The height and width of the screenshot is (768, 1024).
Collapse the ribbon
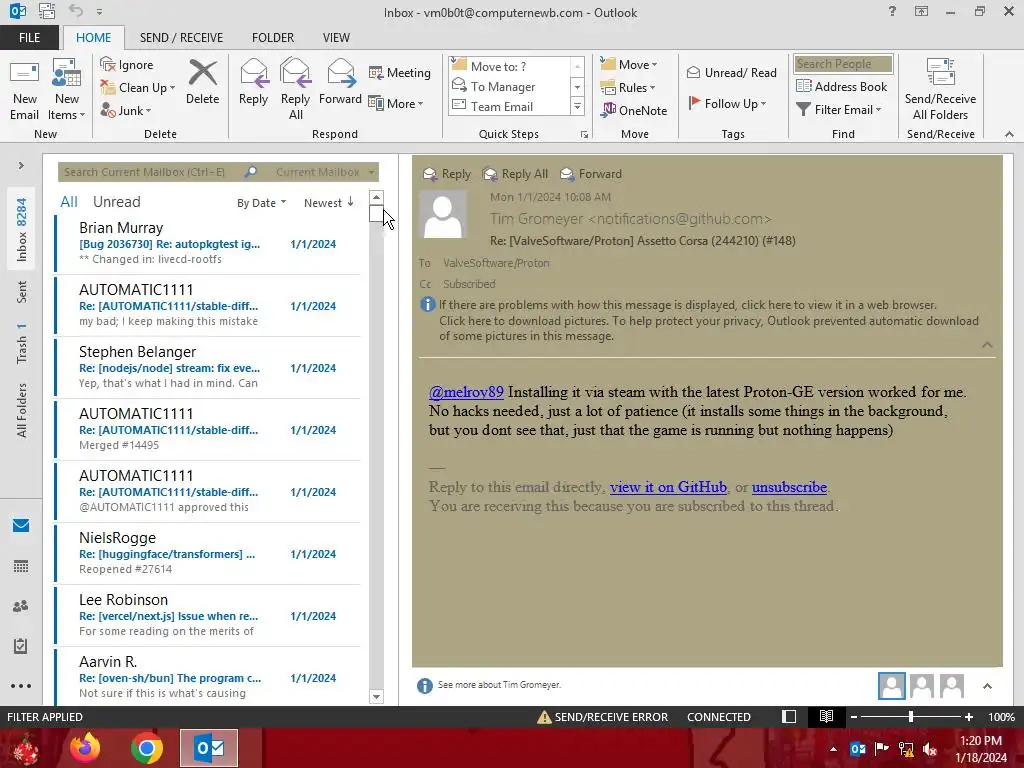[x=1009, y=134]
